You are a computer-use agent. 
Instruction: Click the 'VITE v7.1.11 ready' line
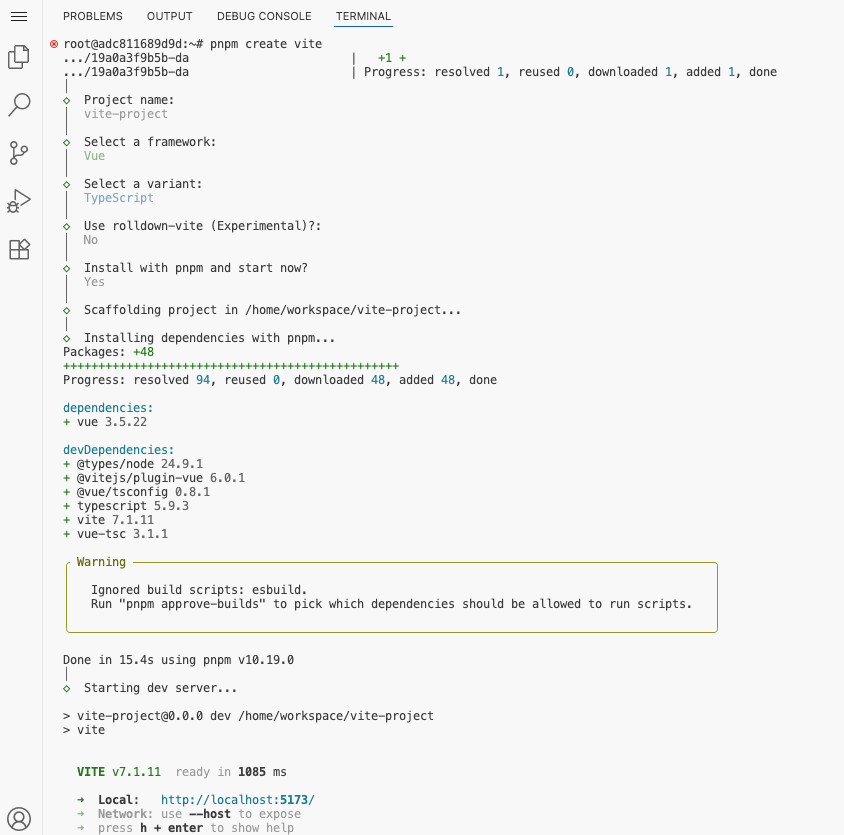point(181,772)
